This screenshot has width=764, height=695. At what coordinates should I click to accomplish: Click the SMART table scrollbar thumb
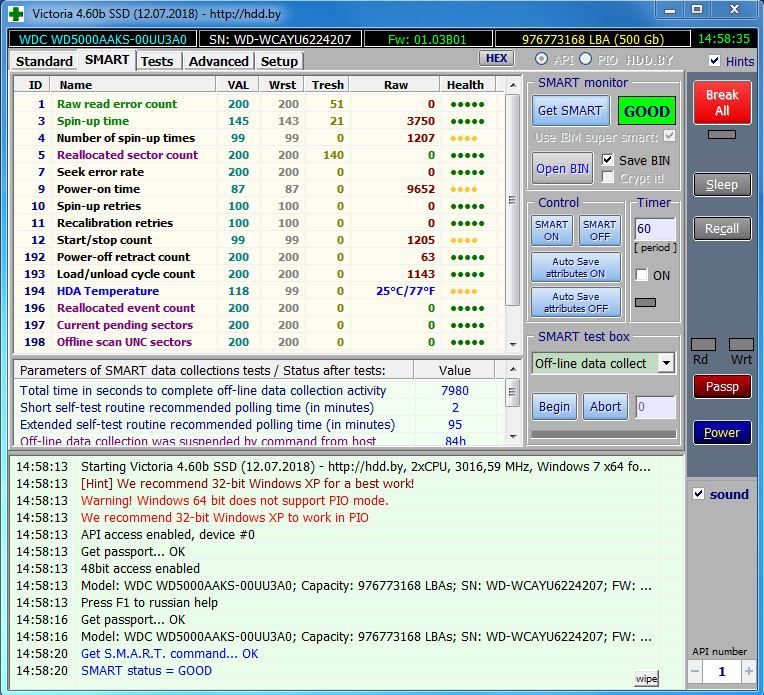(x=512, y=200)
